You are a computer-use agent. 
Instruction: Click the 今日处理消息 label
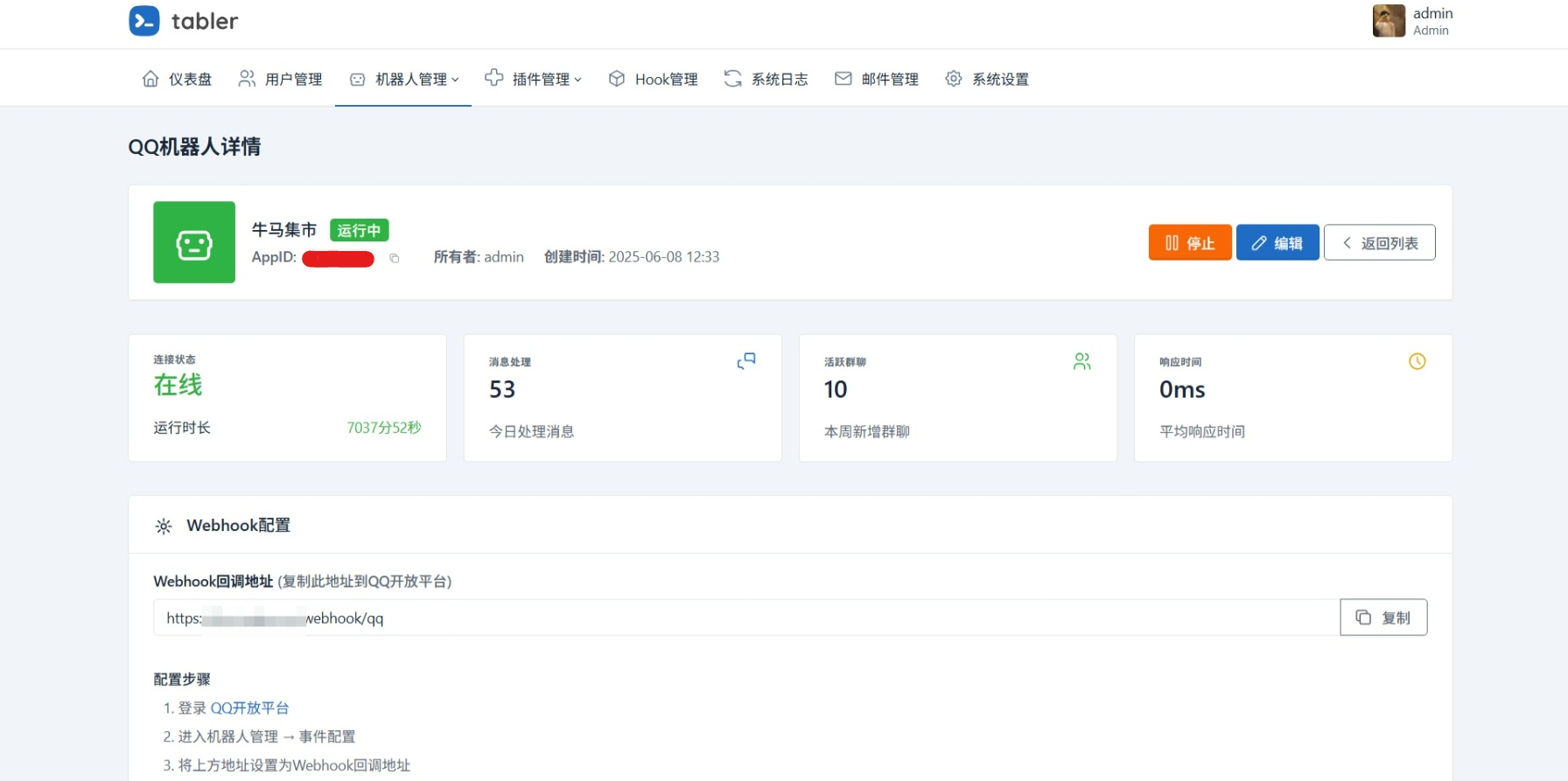(x=531, y=431)
